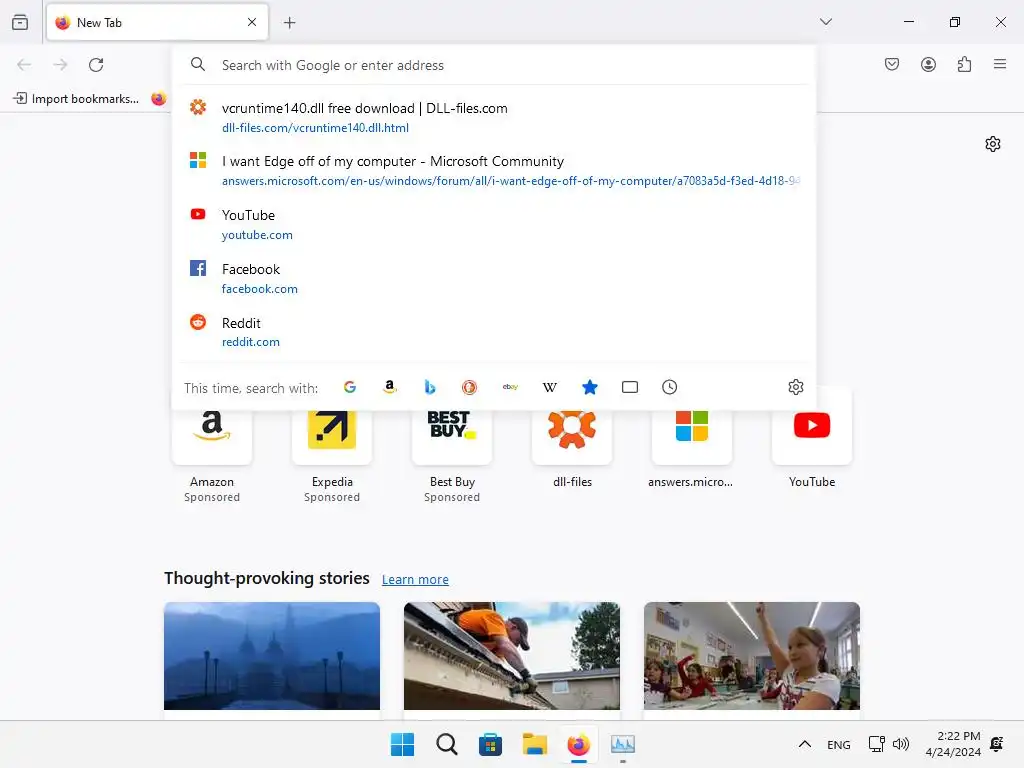Open notifications bell in tray
1024x768 pixels.
997,744
